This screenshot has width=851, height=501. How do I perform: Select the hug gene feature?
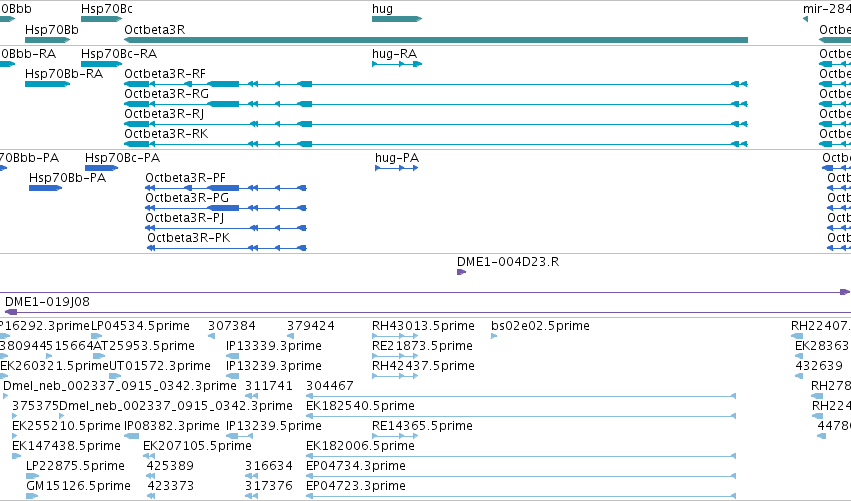pyautogui.click(x=397, y=19)
